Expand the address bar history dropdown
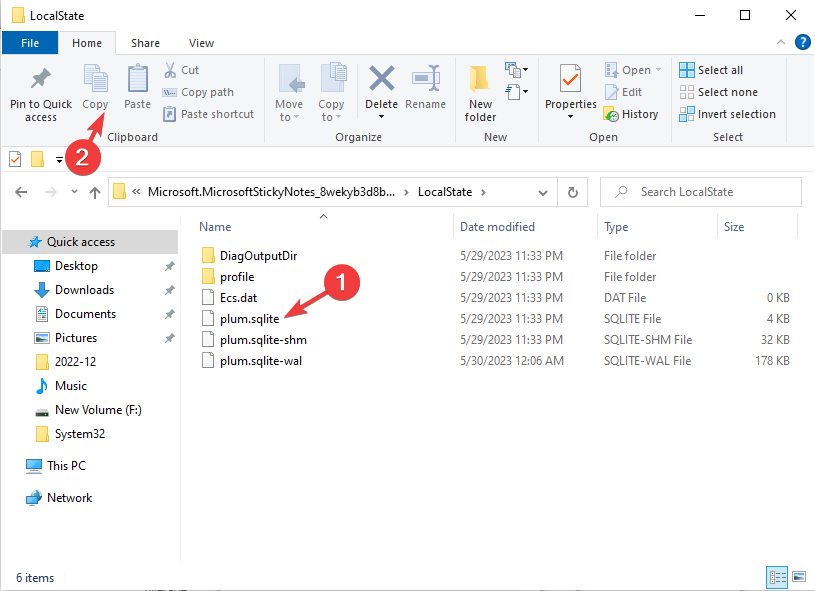Image resolution: width=815 pixels, height=591 pixels. 544,191
